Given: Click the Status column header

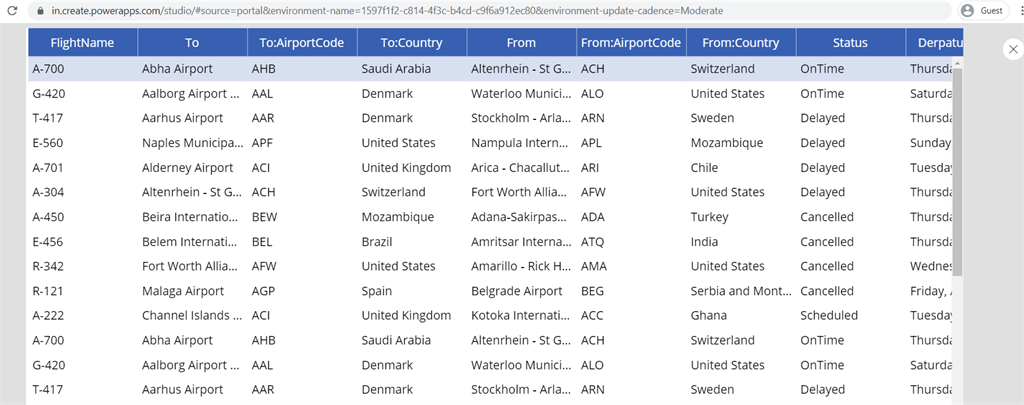Looking at the screenshot, I should click(850, 43).
